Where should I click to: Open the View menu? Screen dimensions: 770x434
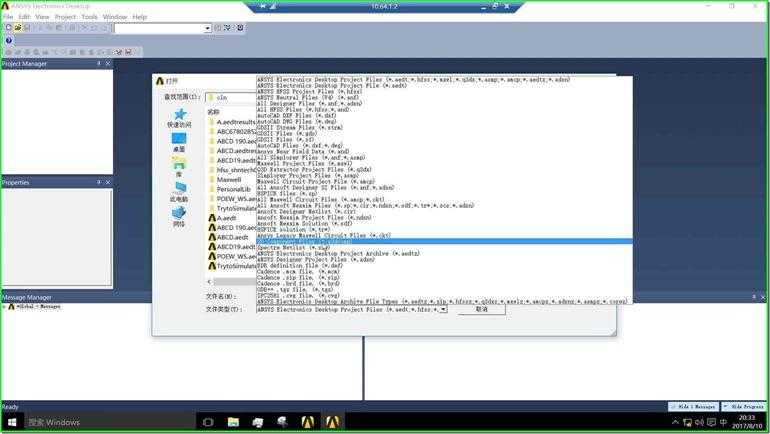click(42, 17)
